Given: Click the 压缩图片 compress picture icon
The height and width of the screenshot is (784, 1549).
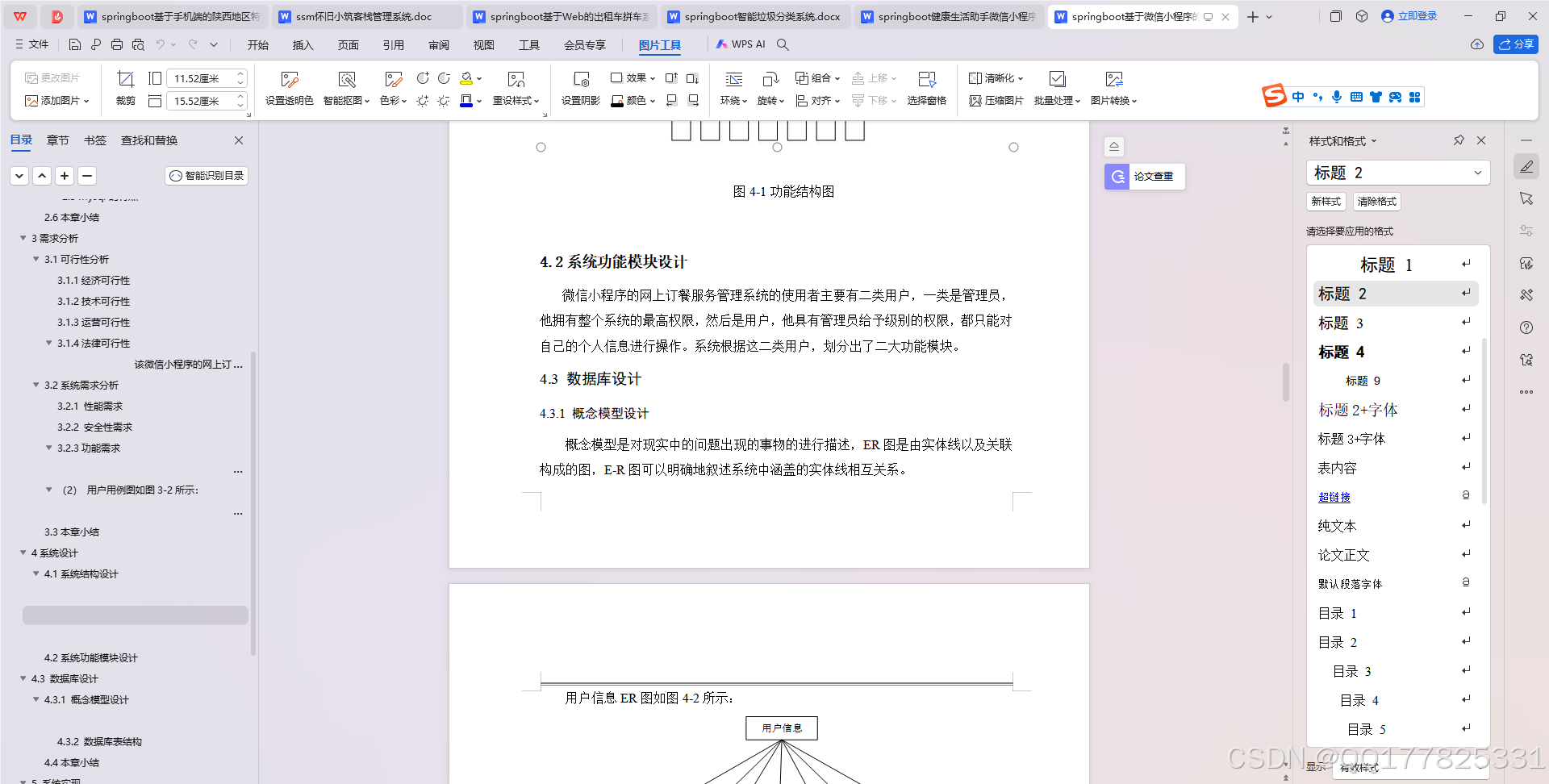Looking at the screenshot, I should 996,100.
